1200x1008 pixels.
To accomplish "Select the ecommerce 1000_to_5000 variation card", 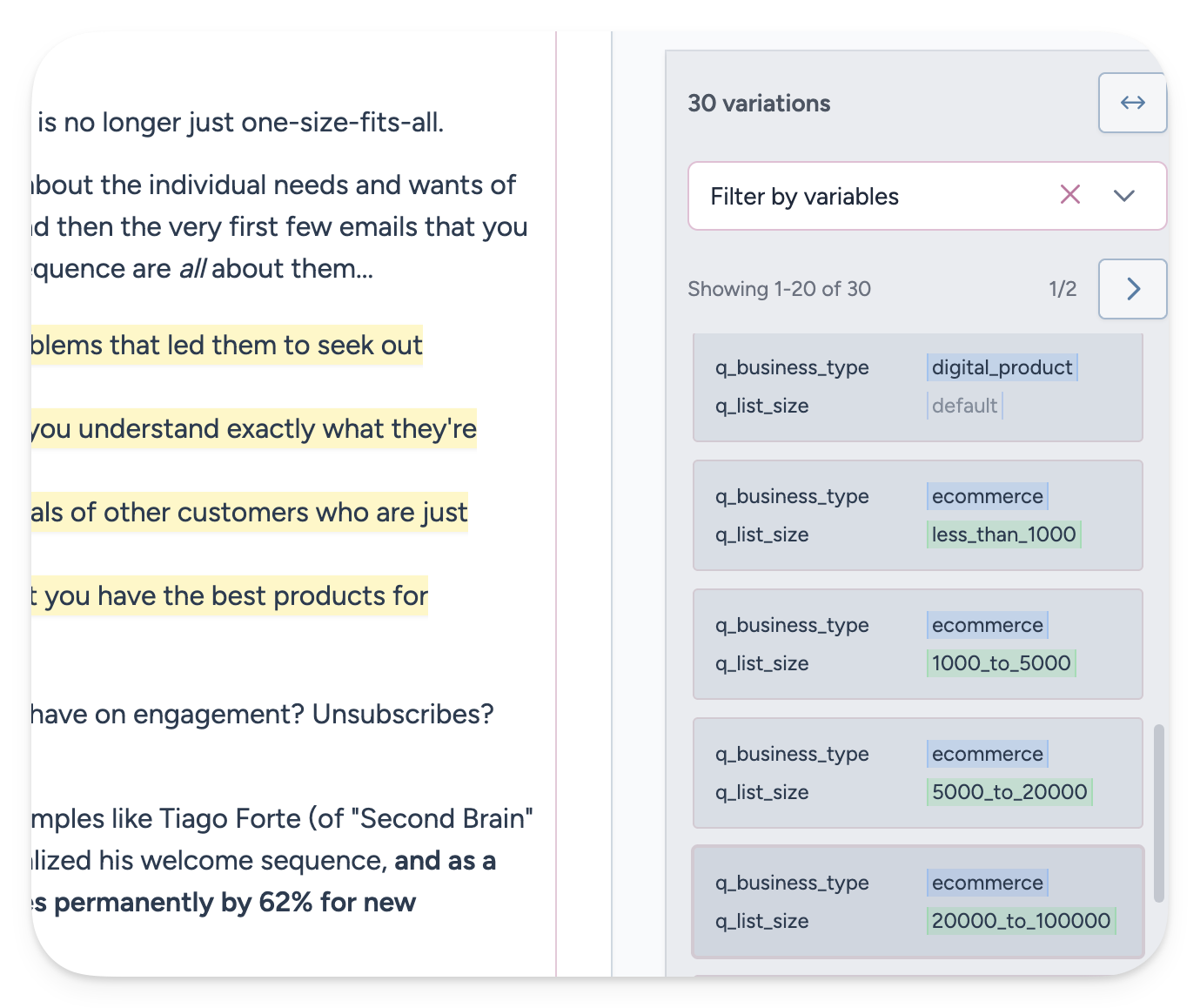I will pos(918,644).
